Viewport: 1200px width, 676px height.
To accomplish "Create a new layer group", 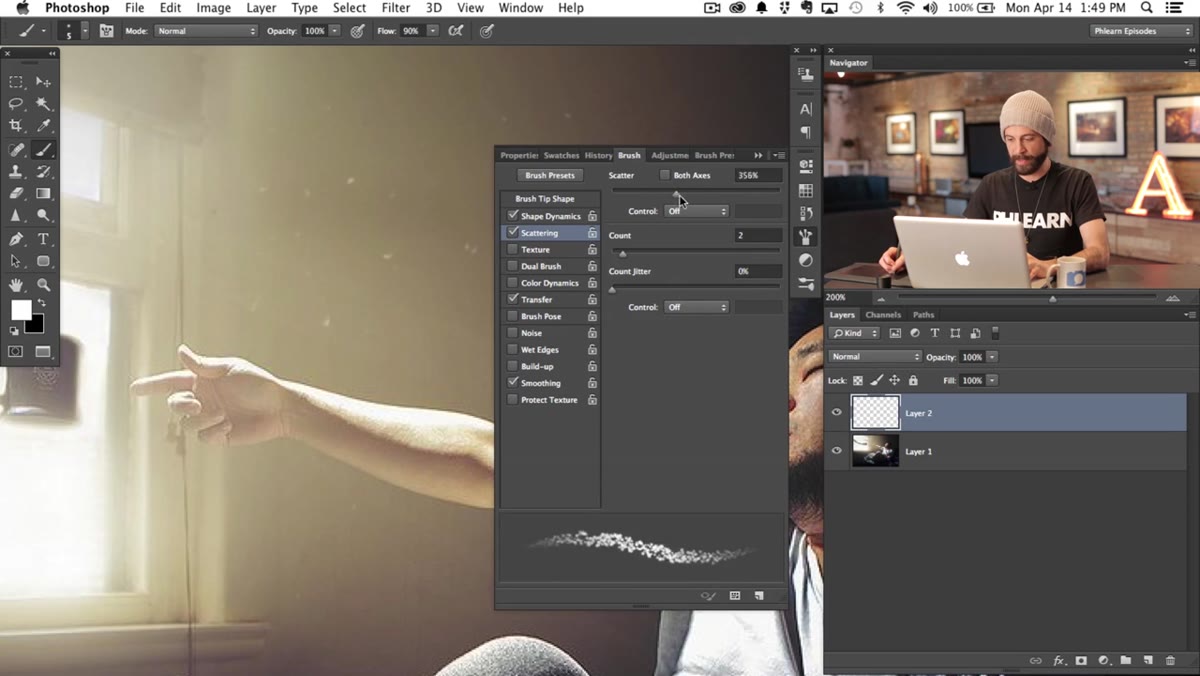I will coord(1126,661).
